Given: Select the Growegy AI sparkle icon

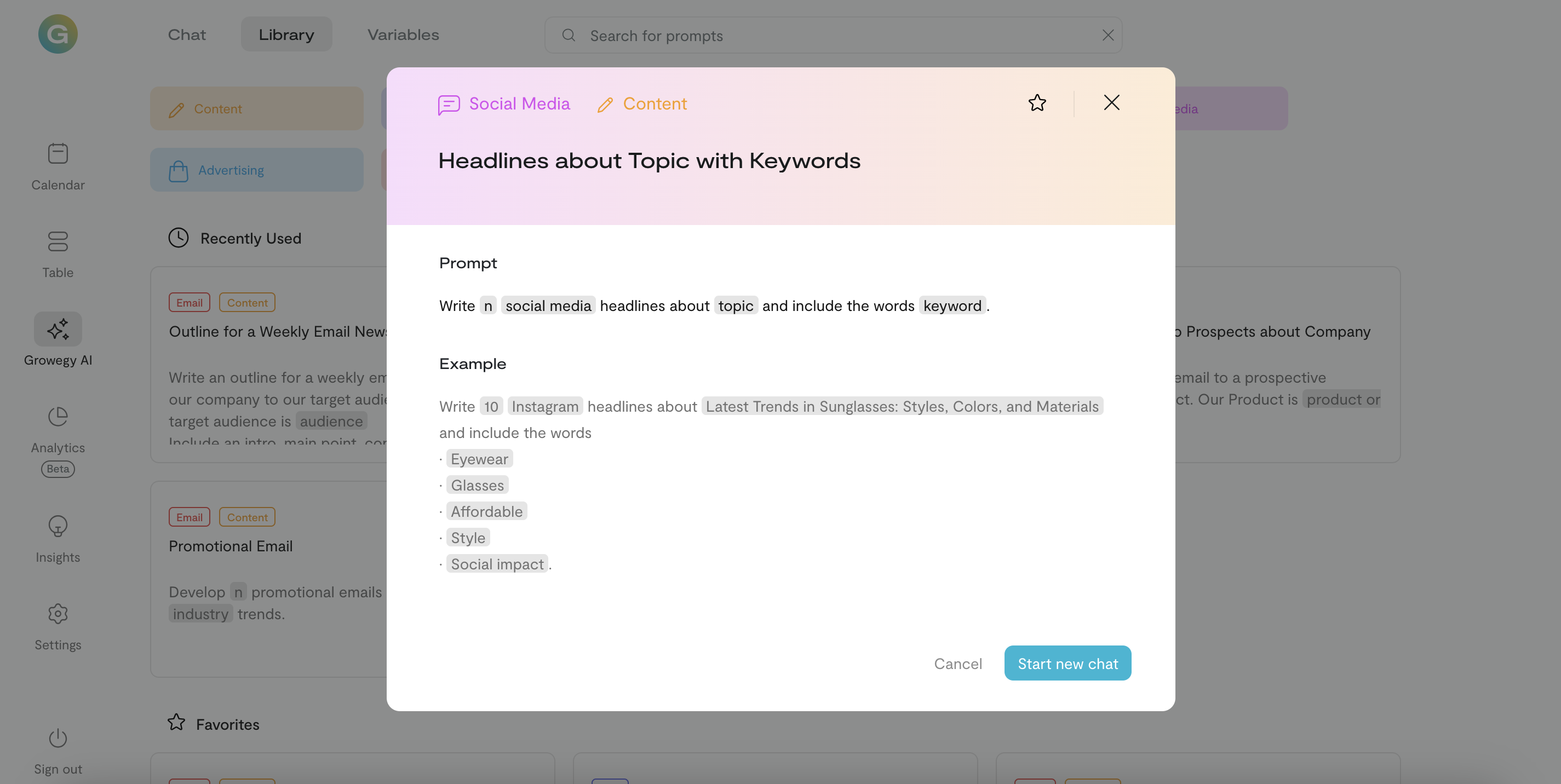Looking at the screenshot, I should coord(58,329).
